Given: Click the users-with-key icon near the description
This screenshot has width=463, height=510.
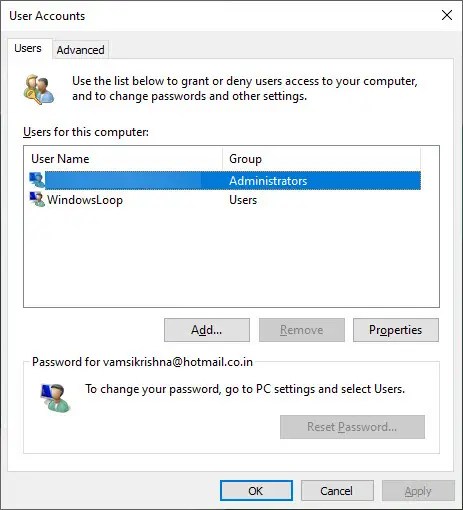Looking at the screenshot, I should [x=39, y=89].
